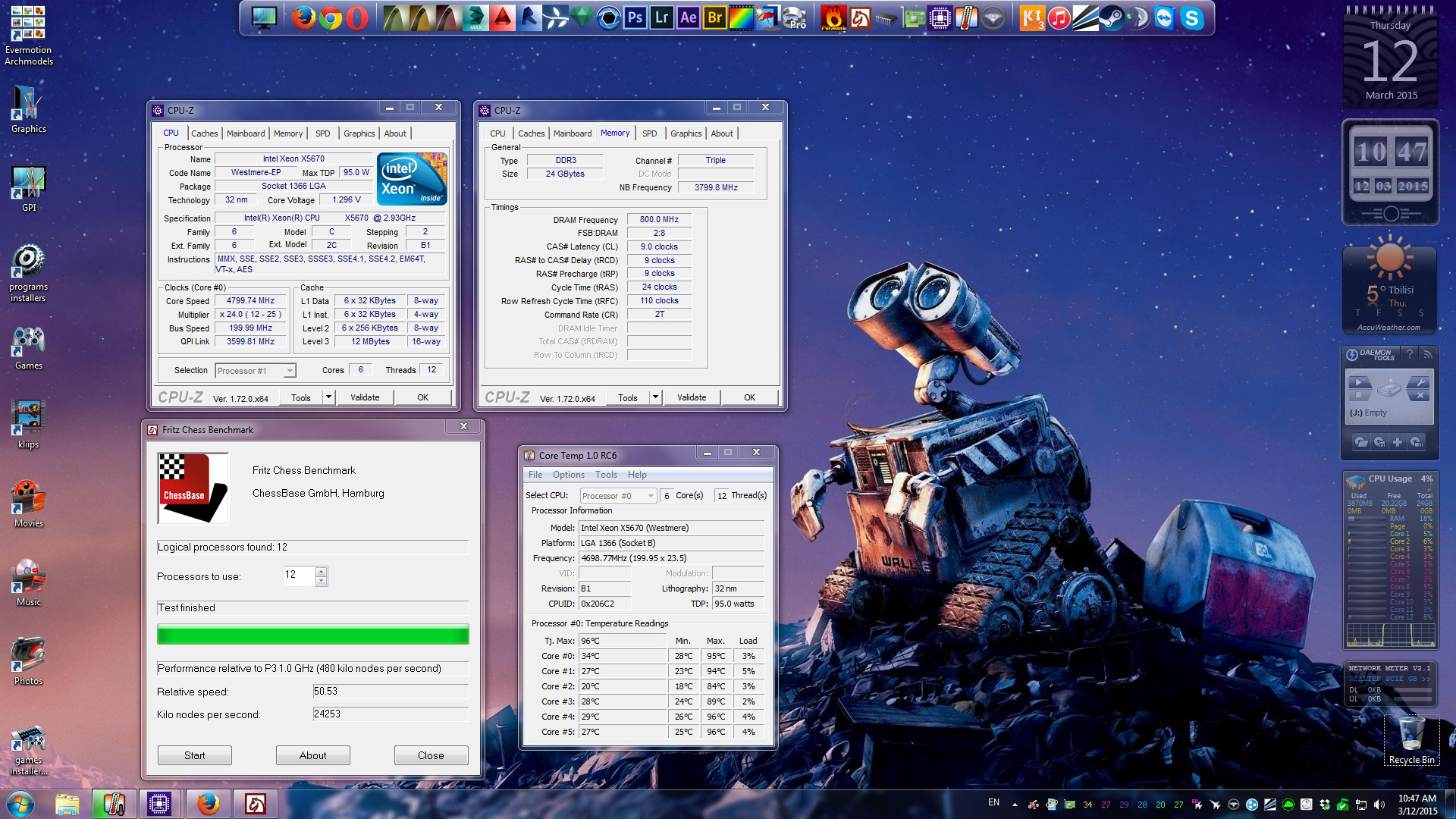Screen dimensions: 1456x819
Task: Open the Processor #1 selection dropdown in CPU-Z
Action: coord(288,370)
